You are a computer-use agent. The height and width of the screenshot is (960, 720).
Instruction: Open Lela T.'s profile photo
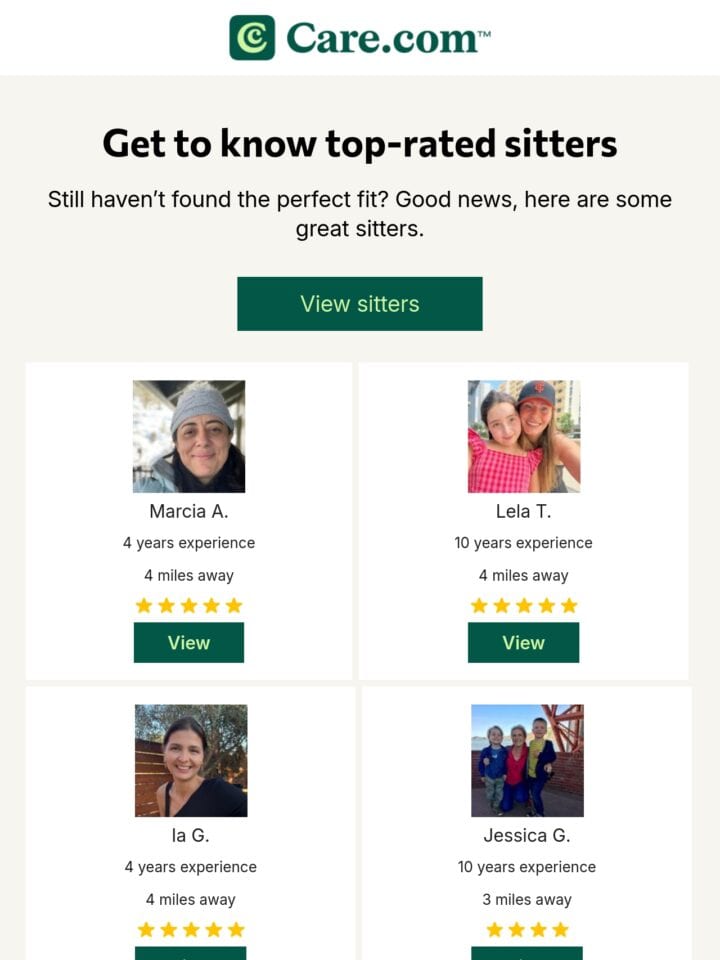[x=524, y=436]
